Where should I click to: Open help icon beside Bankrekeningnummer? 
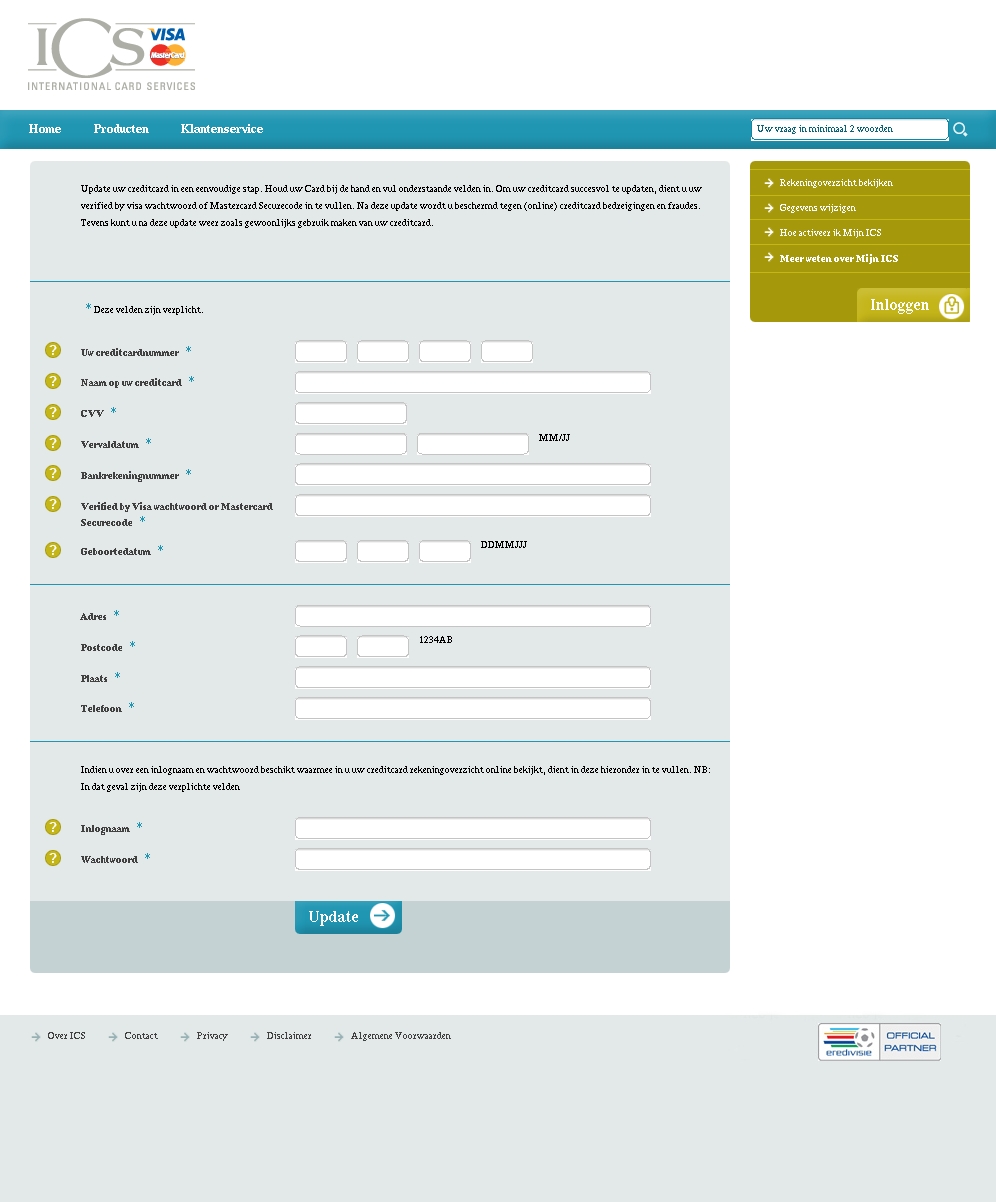pos(53,473)
